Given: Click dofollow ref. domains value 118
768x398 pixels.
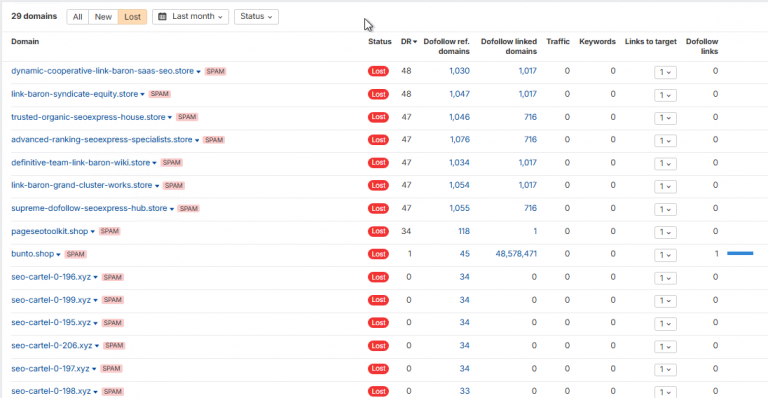Looking at the screenshot, I should coord(464,231).
